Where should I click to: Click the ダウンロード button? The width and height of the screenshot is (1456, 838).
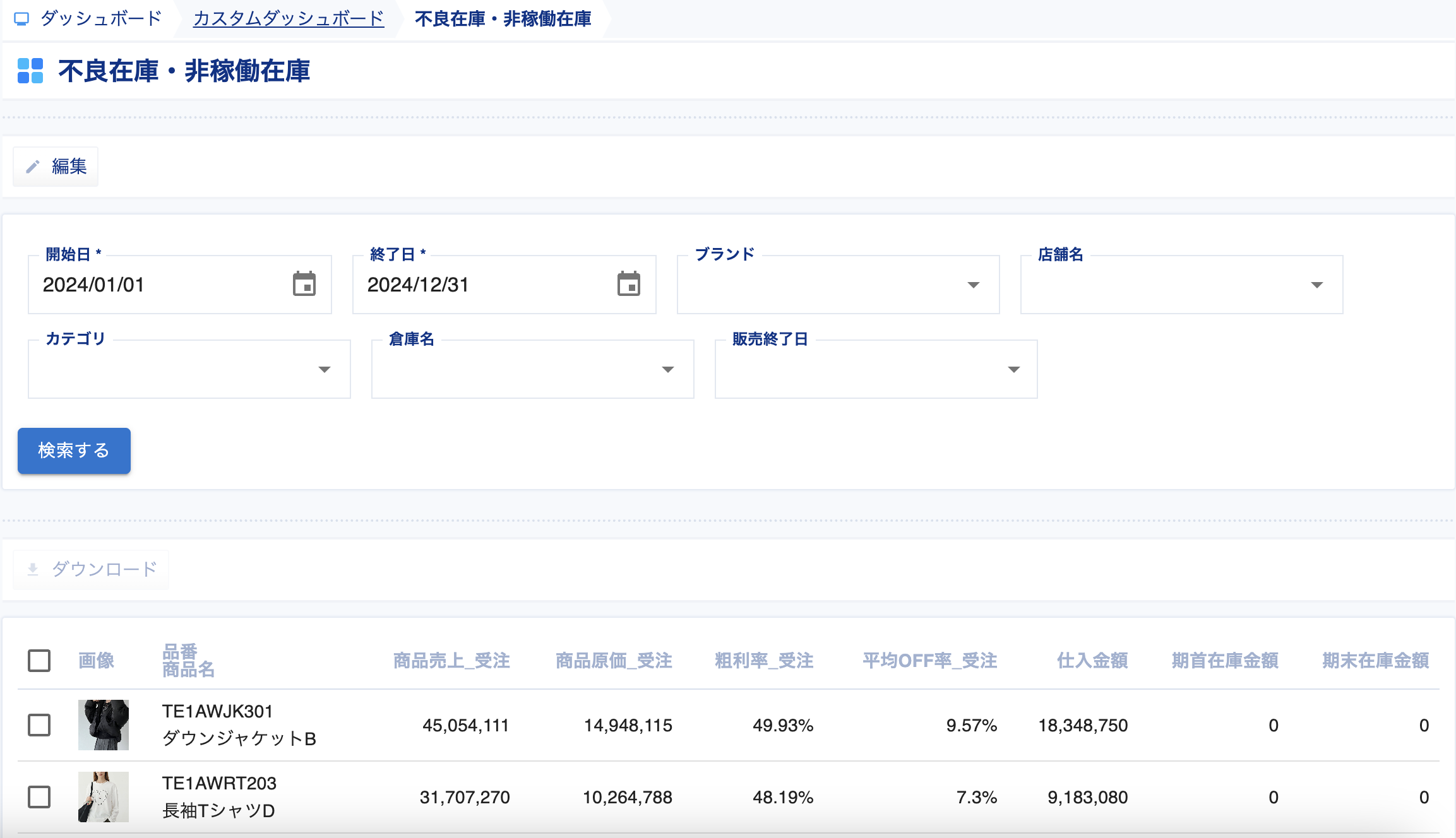point(91,569)
